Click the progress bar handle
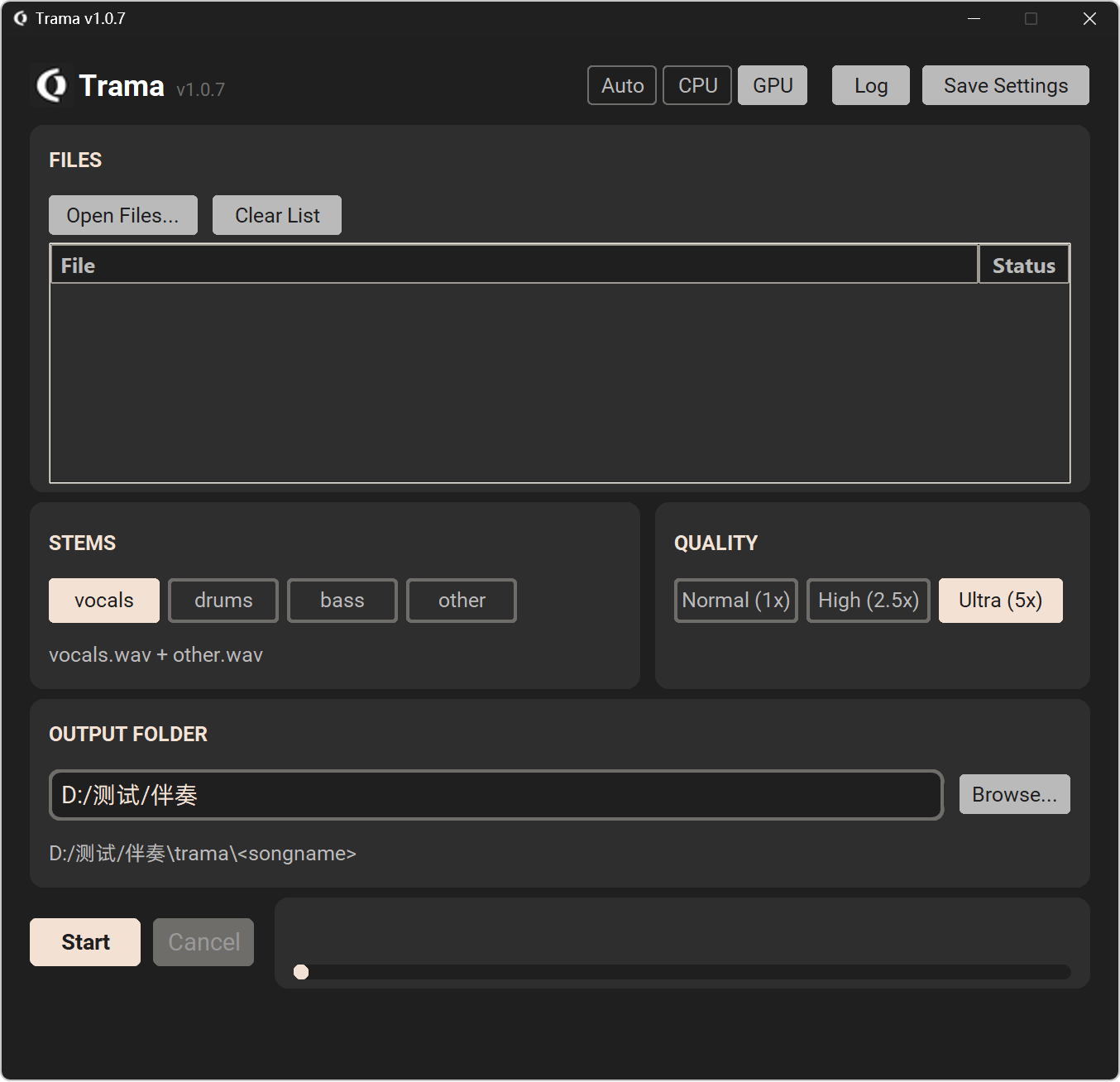Image resolution: width=1120 pixels, height=1082 pixels. tap(301, 972)
